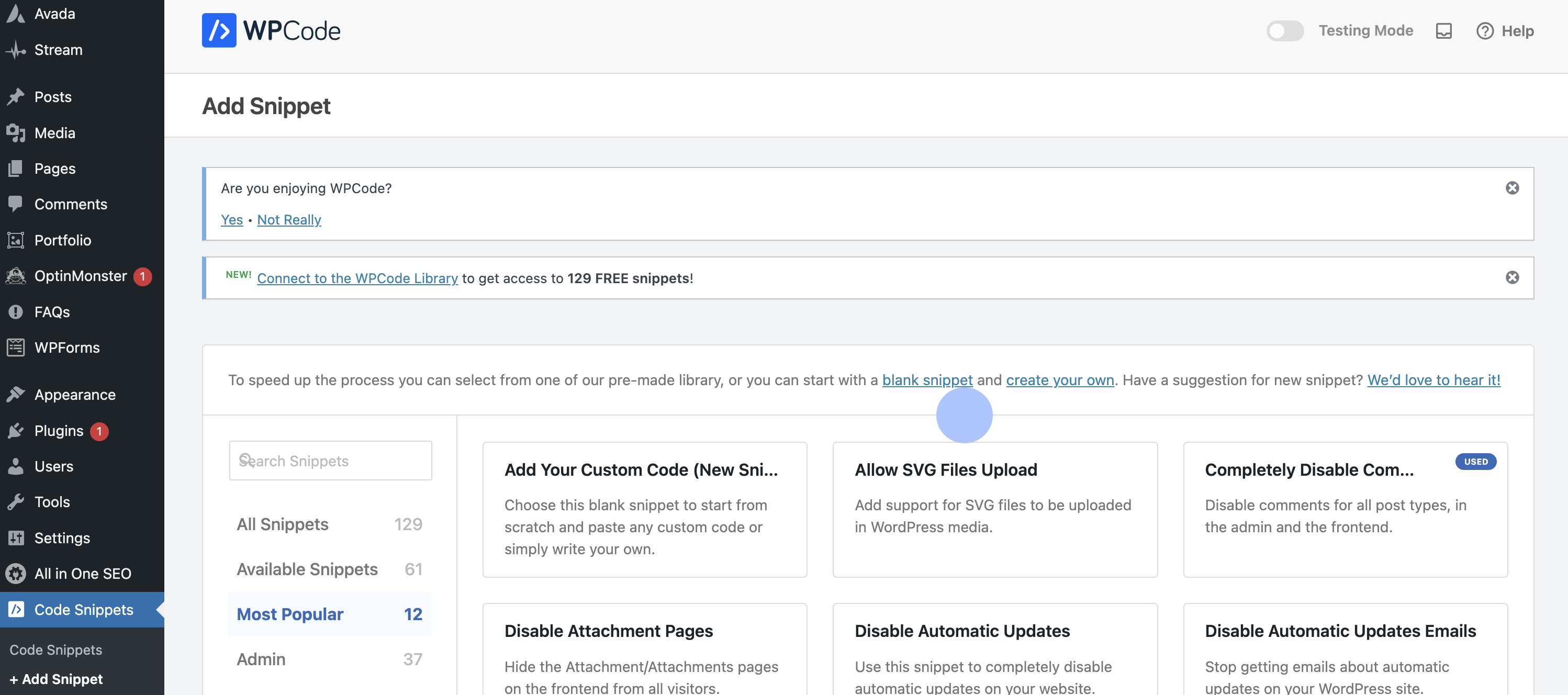Image resolution: width=1568 pixels, height=695 pixels.
Task: Show the Available Snippets category
Action: (329, 569)
